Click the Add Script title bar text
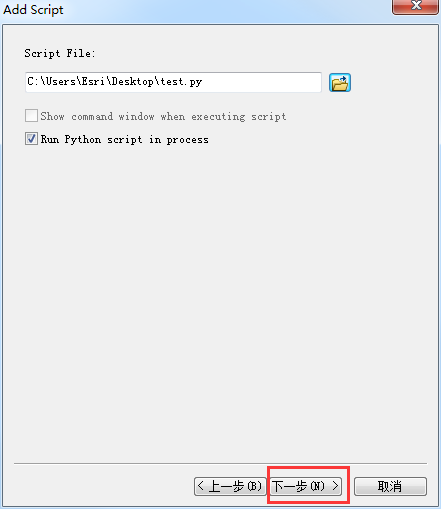The image size is (441, 509). [x=33, y=9]
